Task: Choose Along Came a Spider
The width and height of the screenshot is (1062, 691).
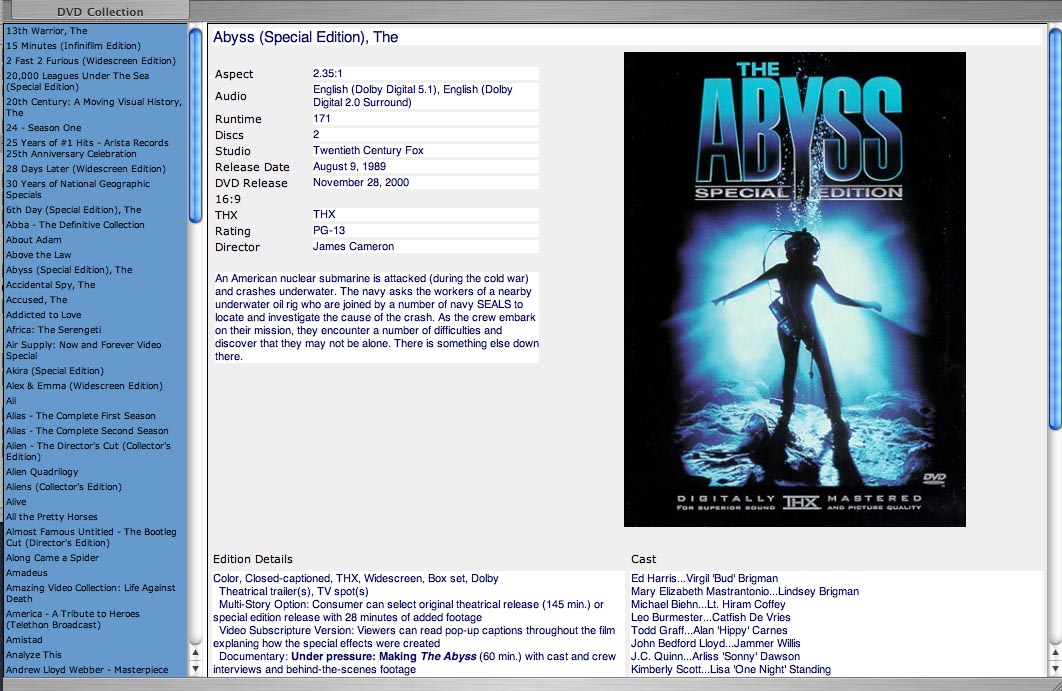Action: (x=53, y=558)
